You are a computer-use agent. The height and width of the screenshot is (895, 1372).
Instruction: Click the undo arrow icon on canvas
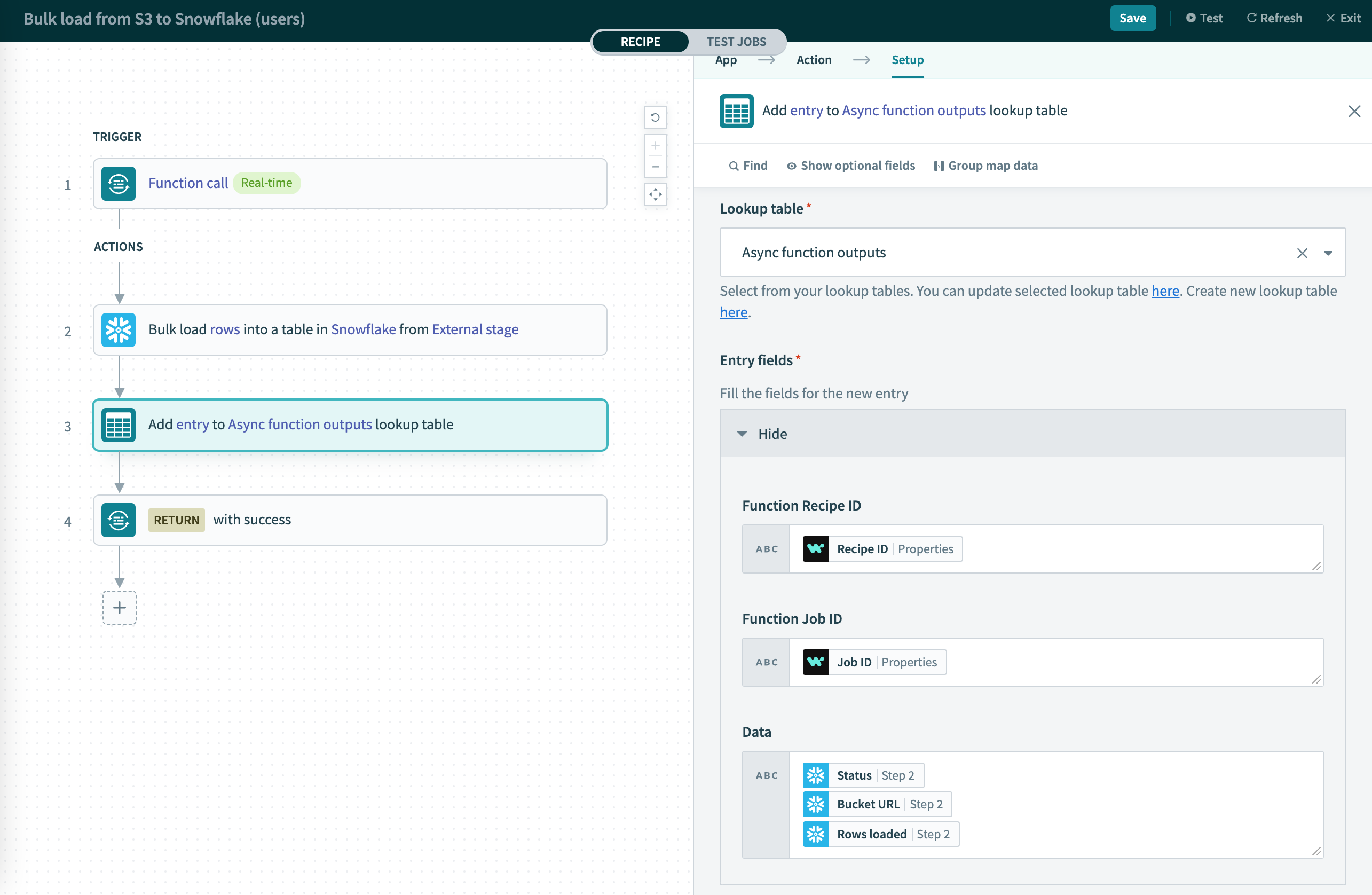pos(656,117)
